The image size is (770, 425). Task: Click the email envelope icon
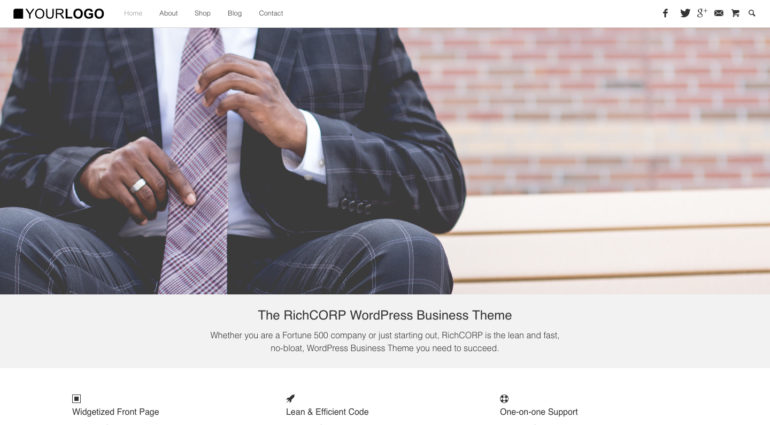(718, 13)
